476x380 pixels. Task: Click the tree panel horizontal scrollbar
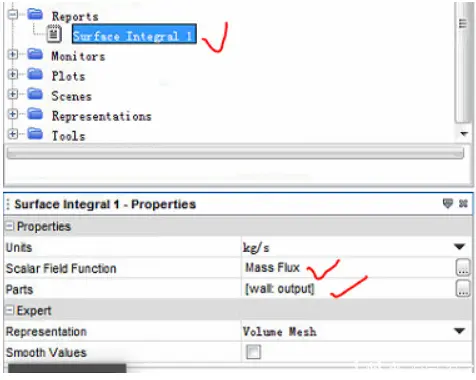click(235, 153)
